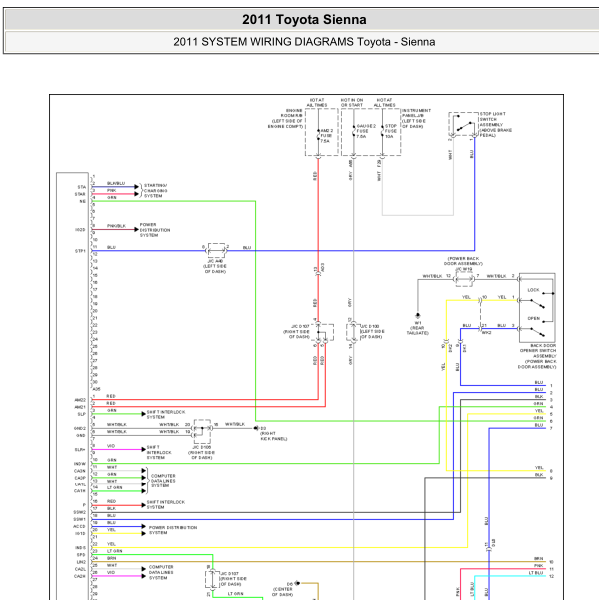This screenshot has width=599, height=600.
Task: Click the J/C D106 junction connector symbol
Action: pyautogui.click(x=202, y=431)
